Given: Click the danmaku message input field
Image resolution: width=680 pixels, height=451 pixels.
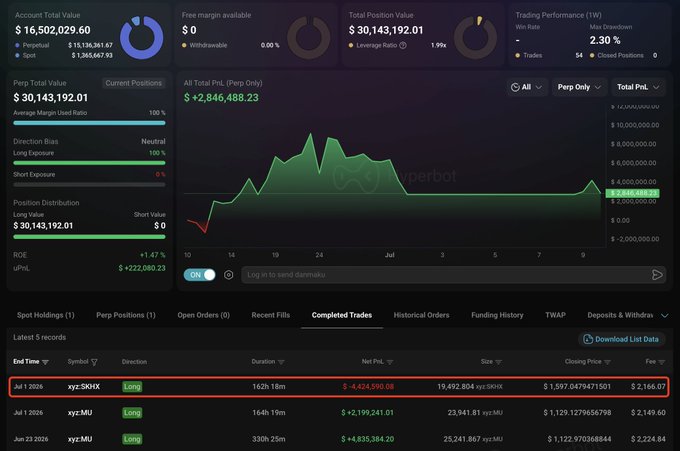Looking at the screenshot, I should coord(446,275).
